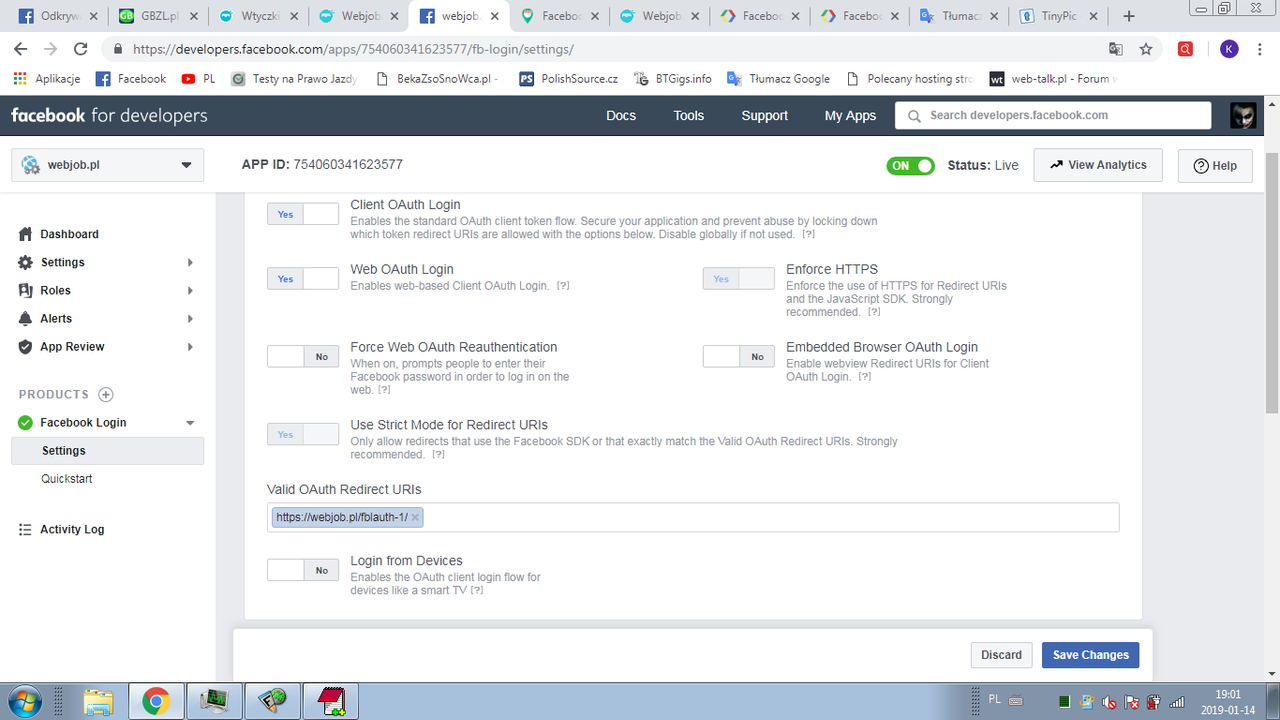Open the Support menu
The height and width of the screenshot is (720, 1280).
pos(765,116)
